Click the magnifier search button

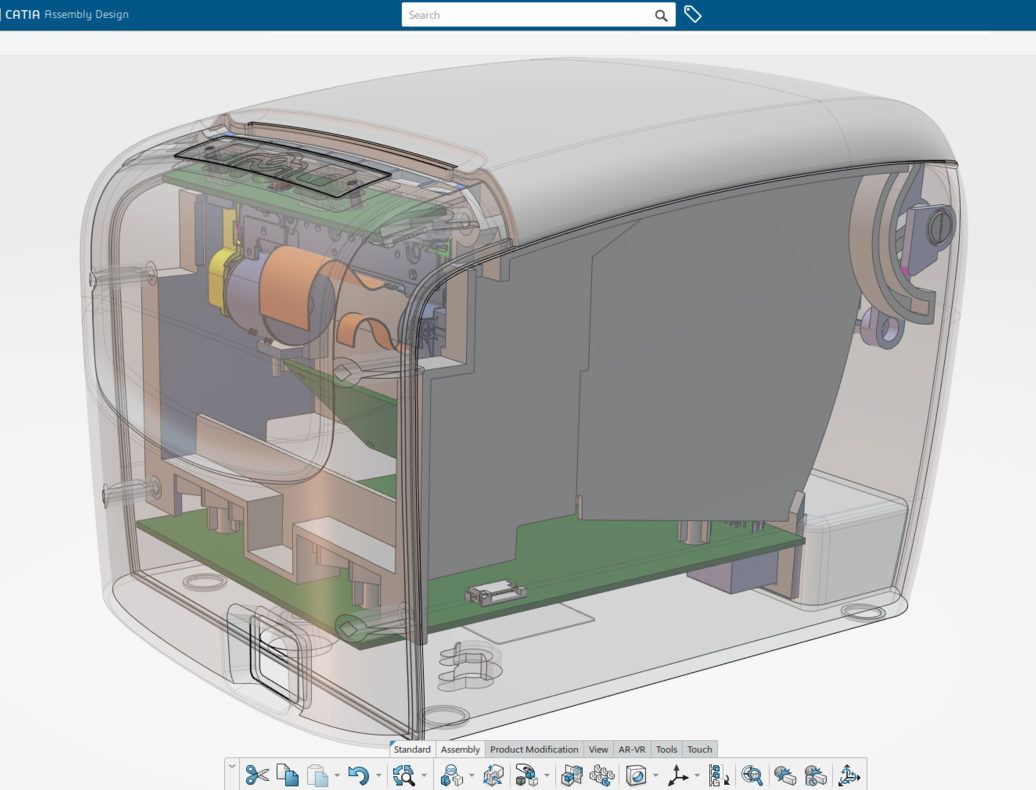click(x=661, y=15)
